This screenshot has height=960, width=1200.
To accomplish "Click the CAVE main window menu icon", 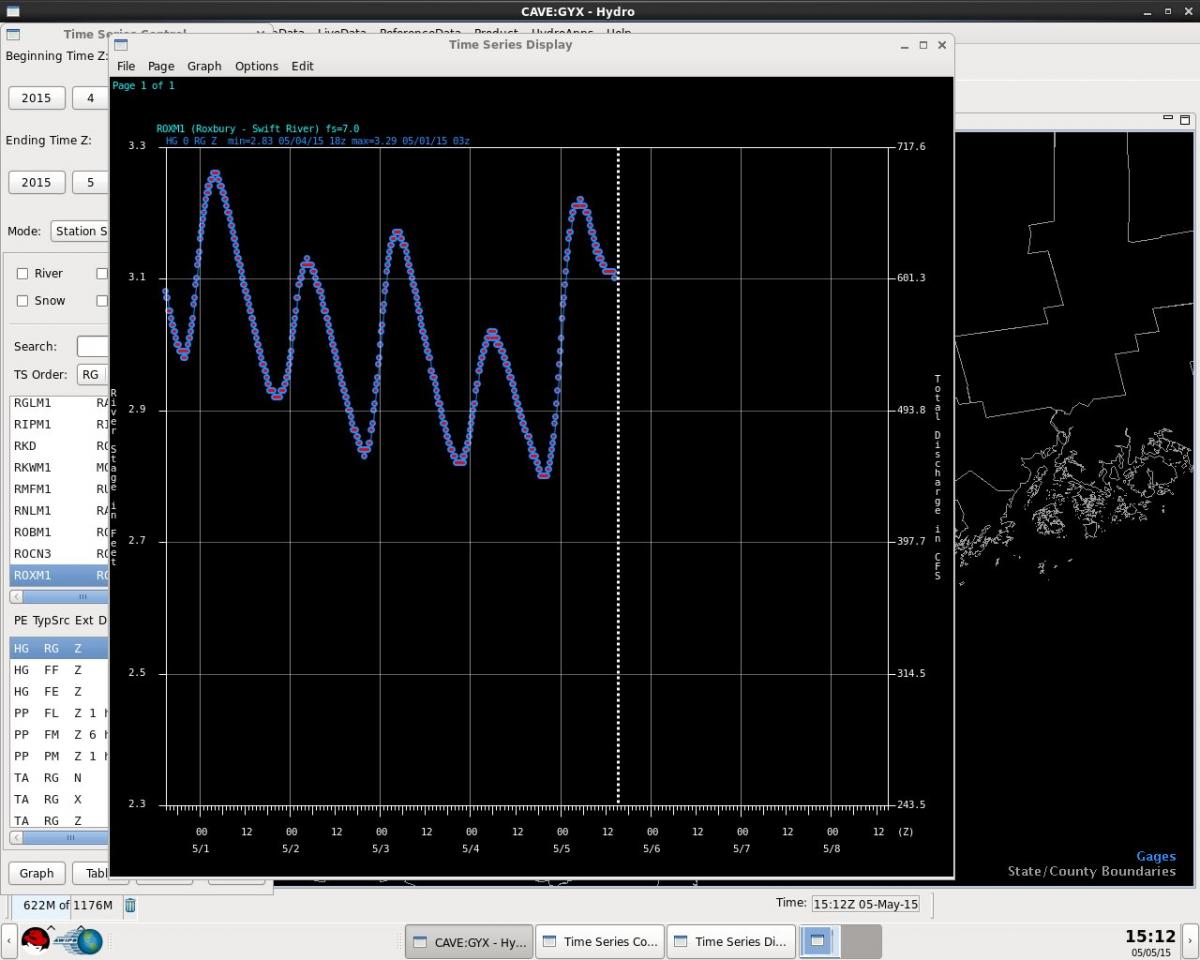I will coord(11,11).
